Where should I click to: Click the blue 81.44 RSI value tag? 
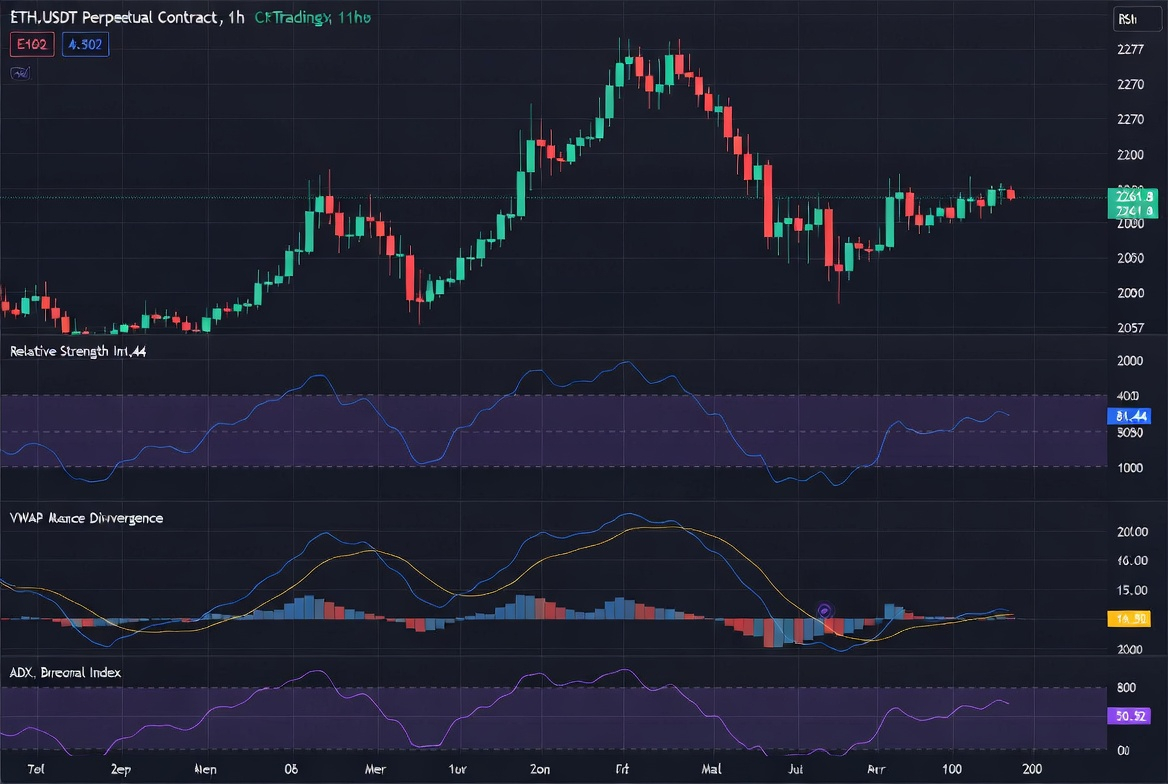pyautogui.click(x=1129, y=416)
